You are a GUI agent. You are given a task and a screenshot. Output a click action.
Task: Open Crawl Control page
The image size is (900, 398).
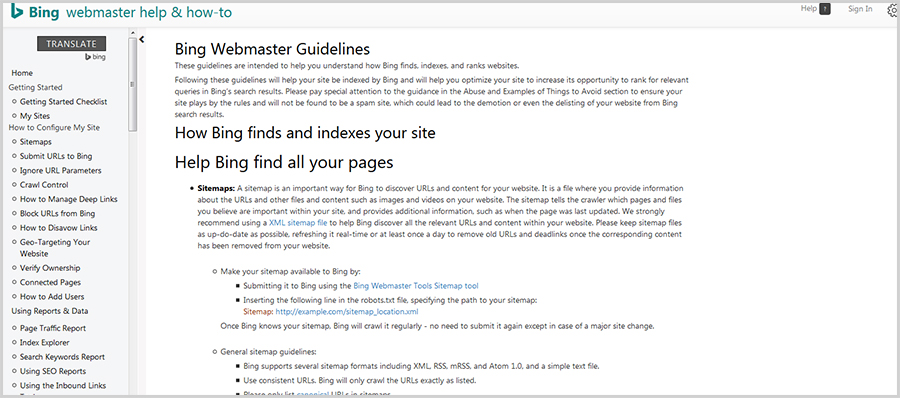(44, 185)
